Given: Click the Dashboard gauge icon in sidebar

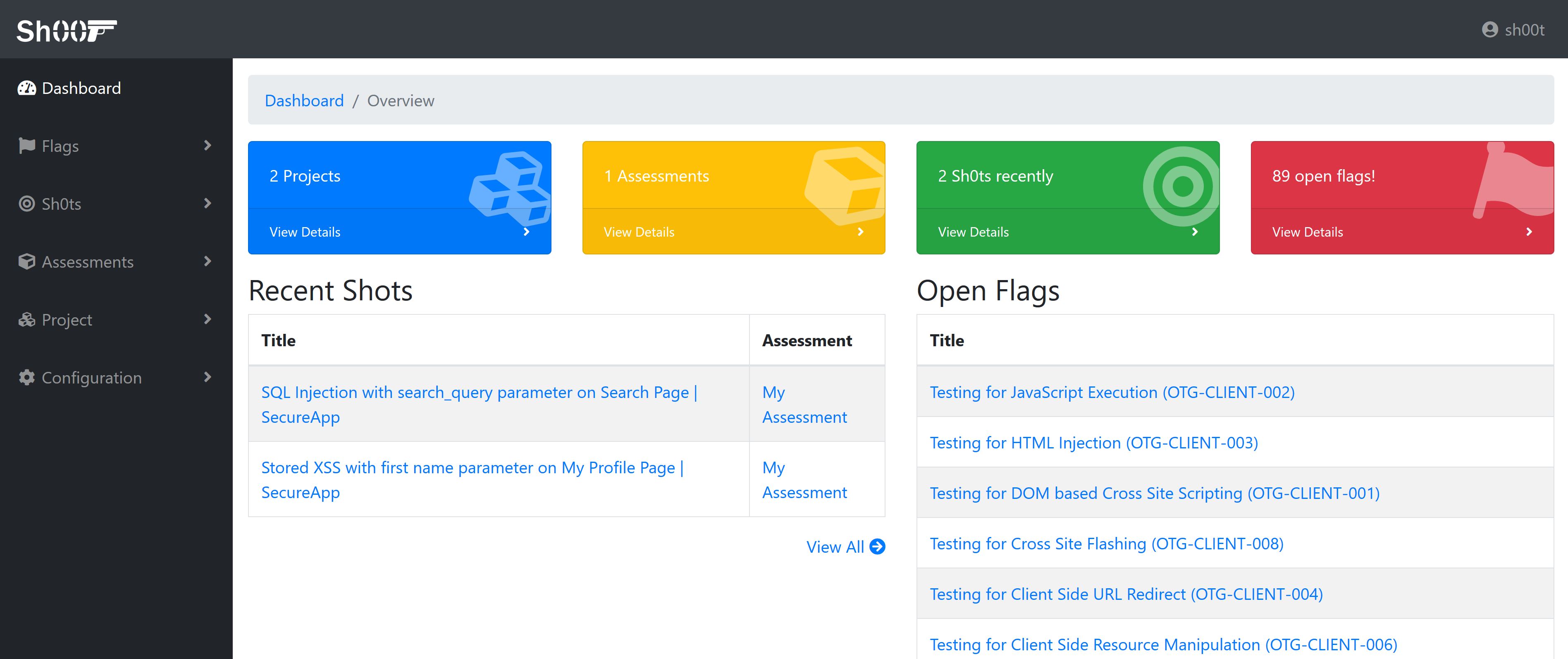Looking at the screenshot, I should click(x=27, y=88).
